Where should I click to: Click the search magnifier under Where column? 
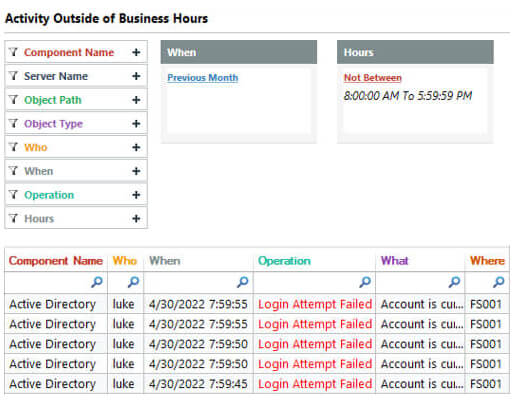[x=499, y=282]
